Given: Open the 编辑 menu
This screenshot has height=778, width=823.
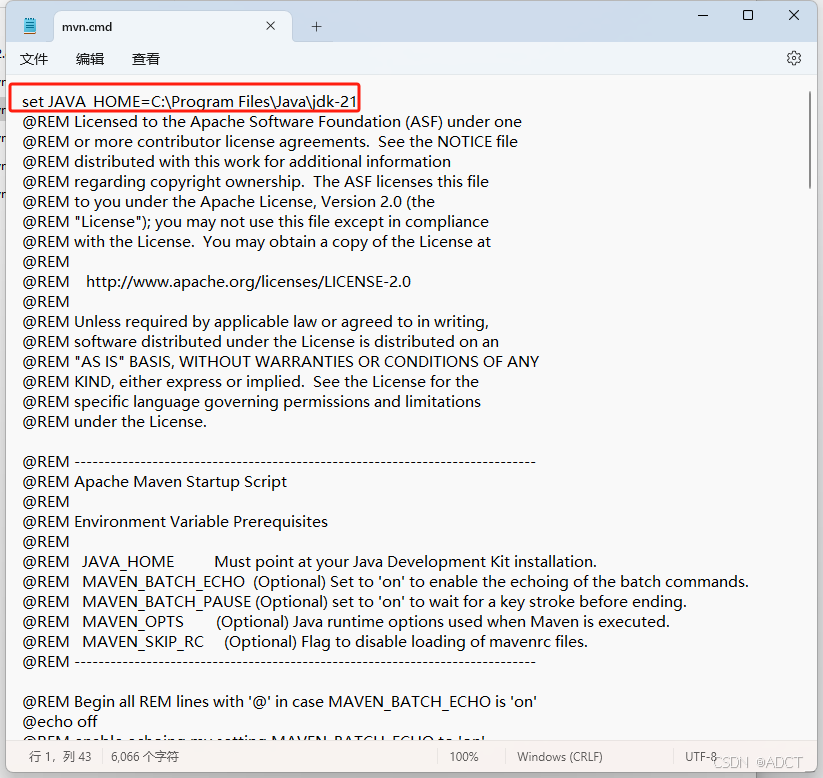Looking at the screenshot, I should click(89, 58).
